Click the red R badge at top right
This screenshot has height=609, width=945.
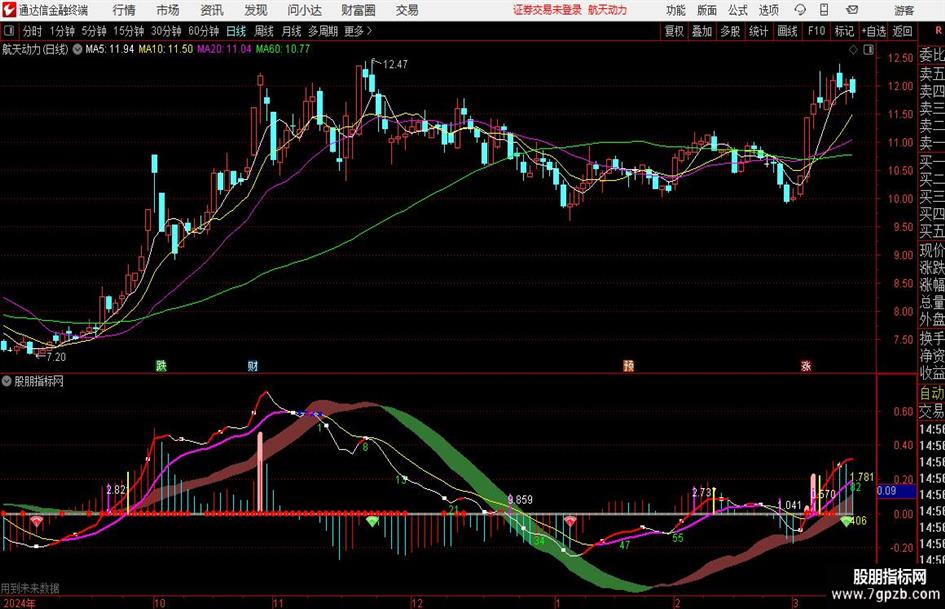pyautogui.click(x=938, y=30)
